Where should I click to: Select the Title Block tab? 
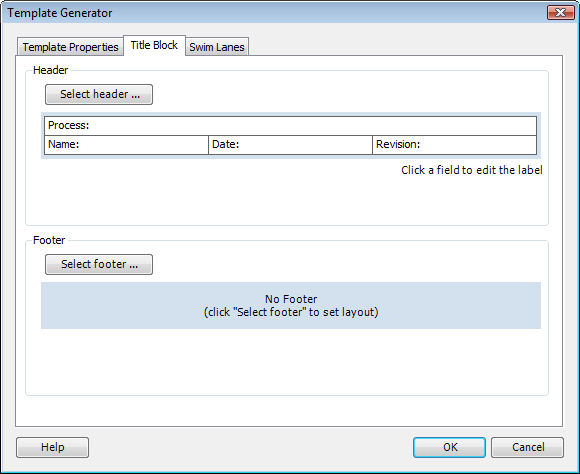154,46
